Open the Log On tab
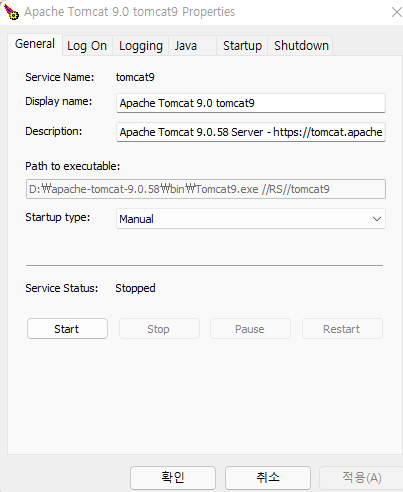This screenshot has height=492, width=403. pyautogui.click(x=87, y=46)
